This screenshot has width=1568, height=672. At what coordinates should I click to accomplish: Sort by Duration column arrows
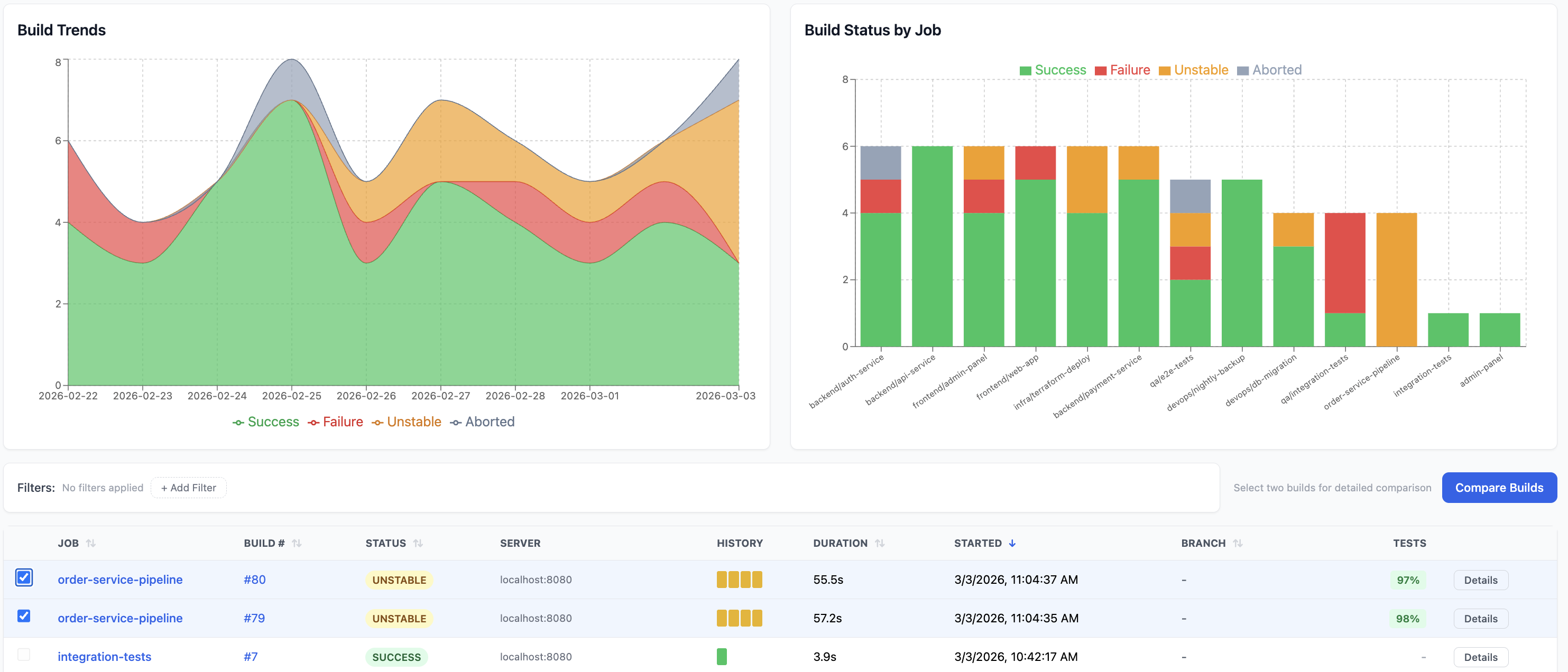point(880,543)
